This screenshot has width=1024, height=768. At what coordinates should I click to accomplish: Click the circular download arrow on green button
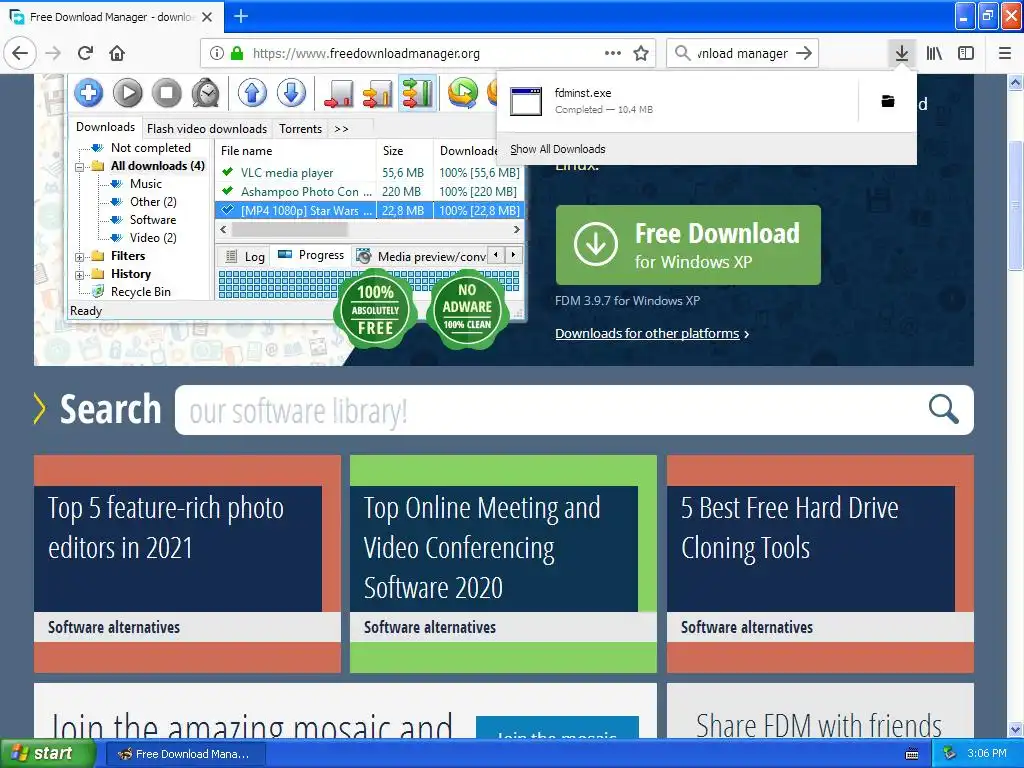point(596,244)
